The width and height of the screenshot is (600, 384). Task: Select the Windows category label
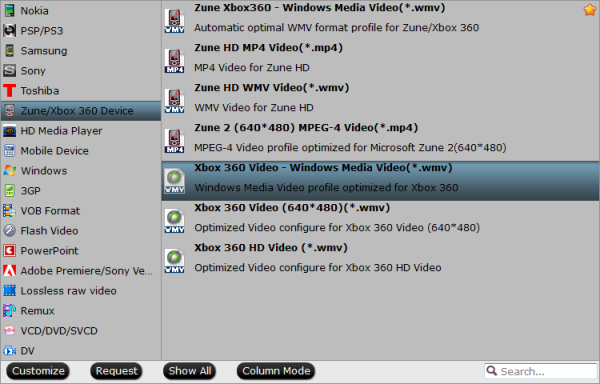click(44, 171)
